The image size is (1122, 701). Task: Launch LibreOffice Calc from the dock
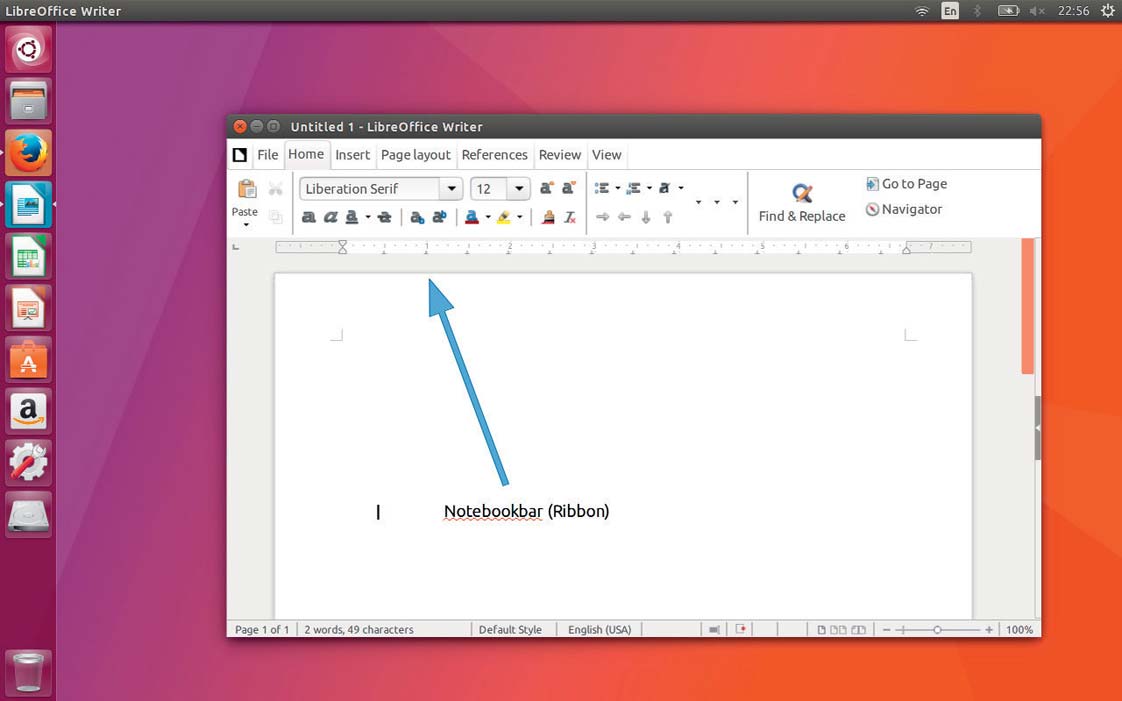pos(29,256)
